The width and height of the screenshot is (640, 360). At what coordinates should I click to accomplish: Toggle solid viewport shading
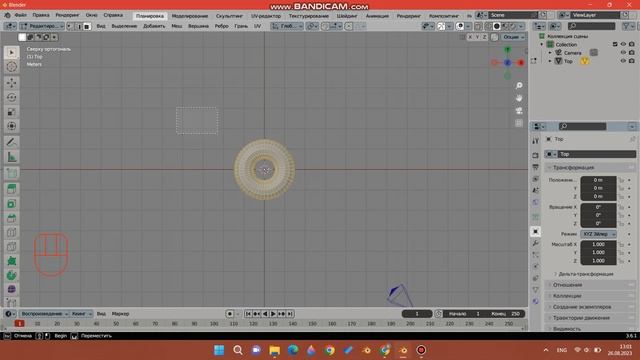496,26
